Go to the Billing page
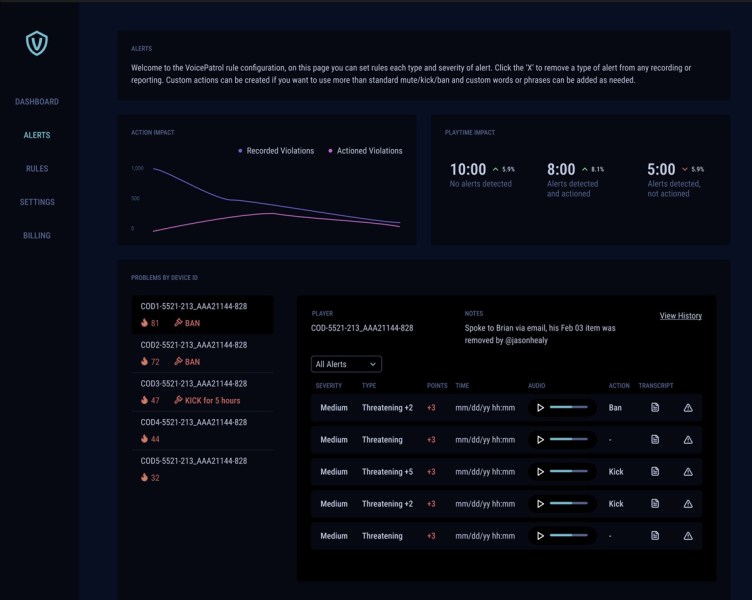The height and width of the screenshot is (600, 752). coord(37,236)
